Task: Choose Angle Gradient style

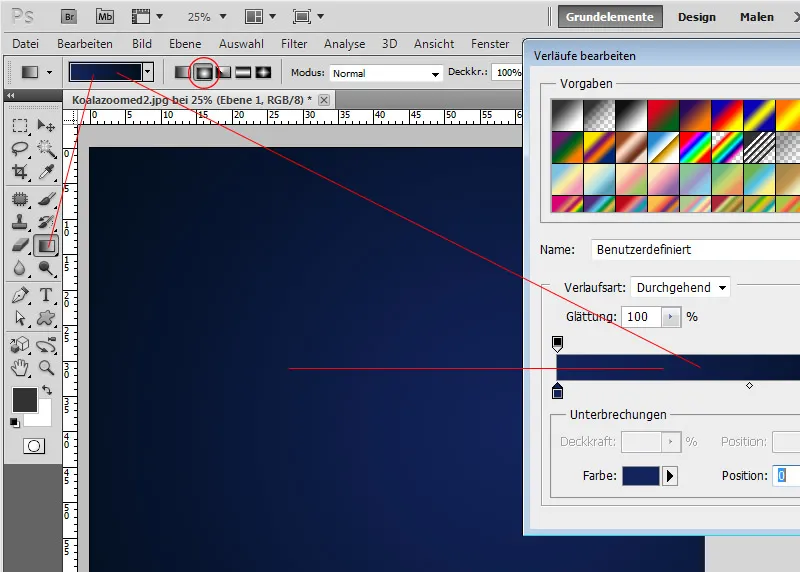Action: coord(223,72)
